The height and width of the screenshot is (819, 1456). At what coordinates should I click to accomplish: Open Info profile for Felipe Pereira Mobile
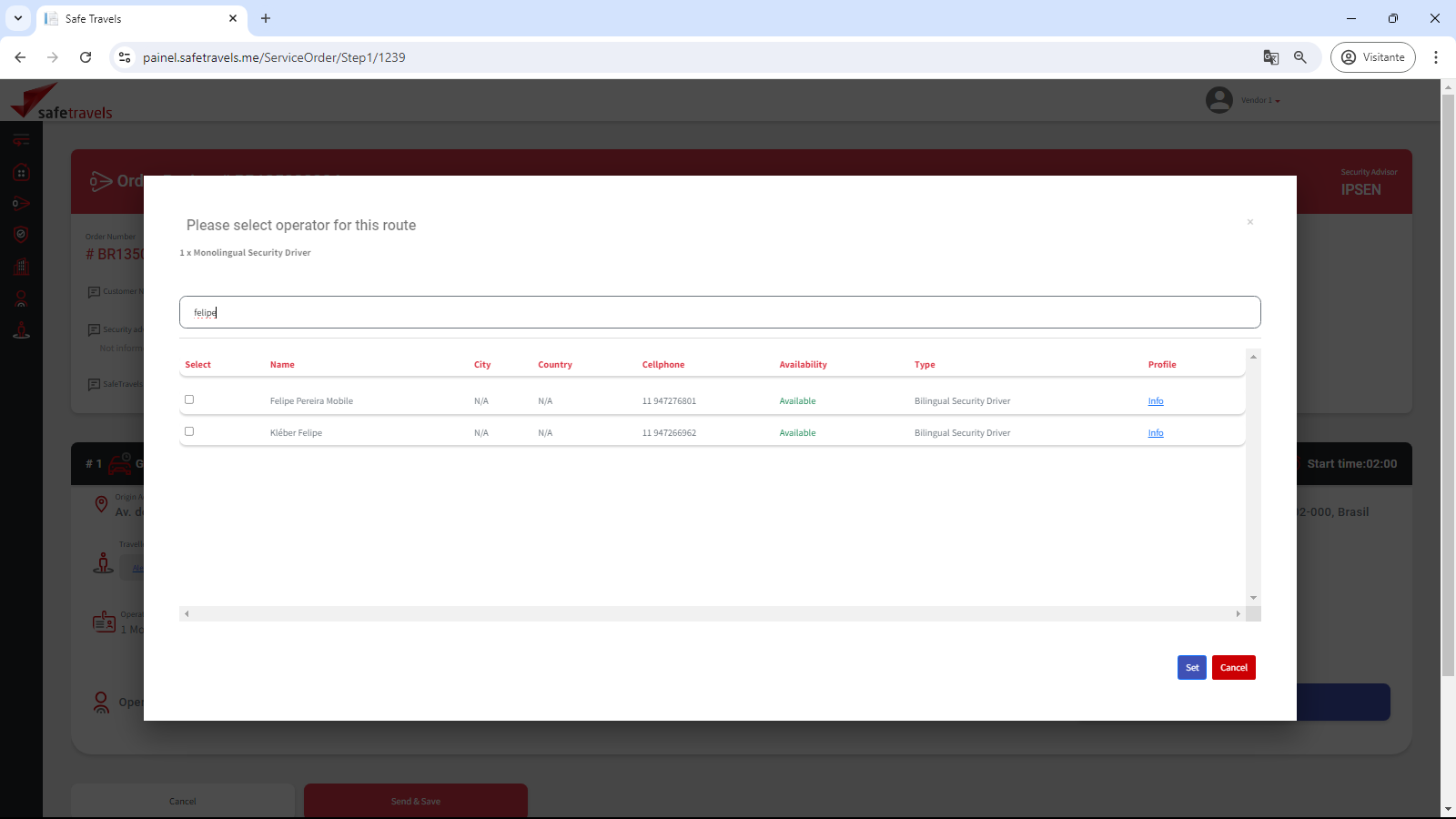click(1155, 401)
